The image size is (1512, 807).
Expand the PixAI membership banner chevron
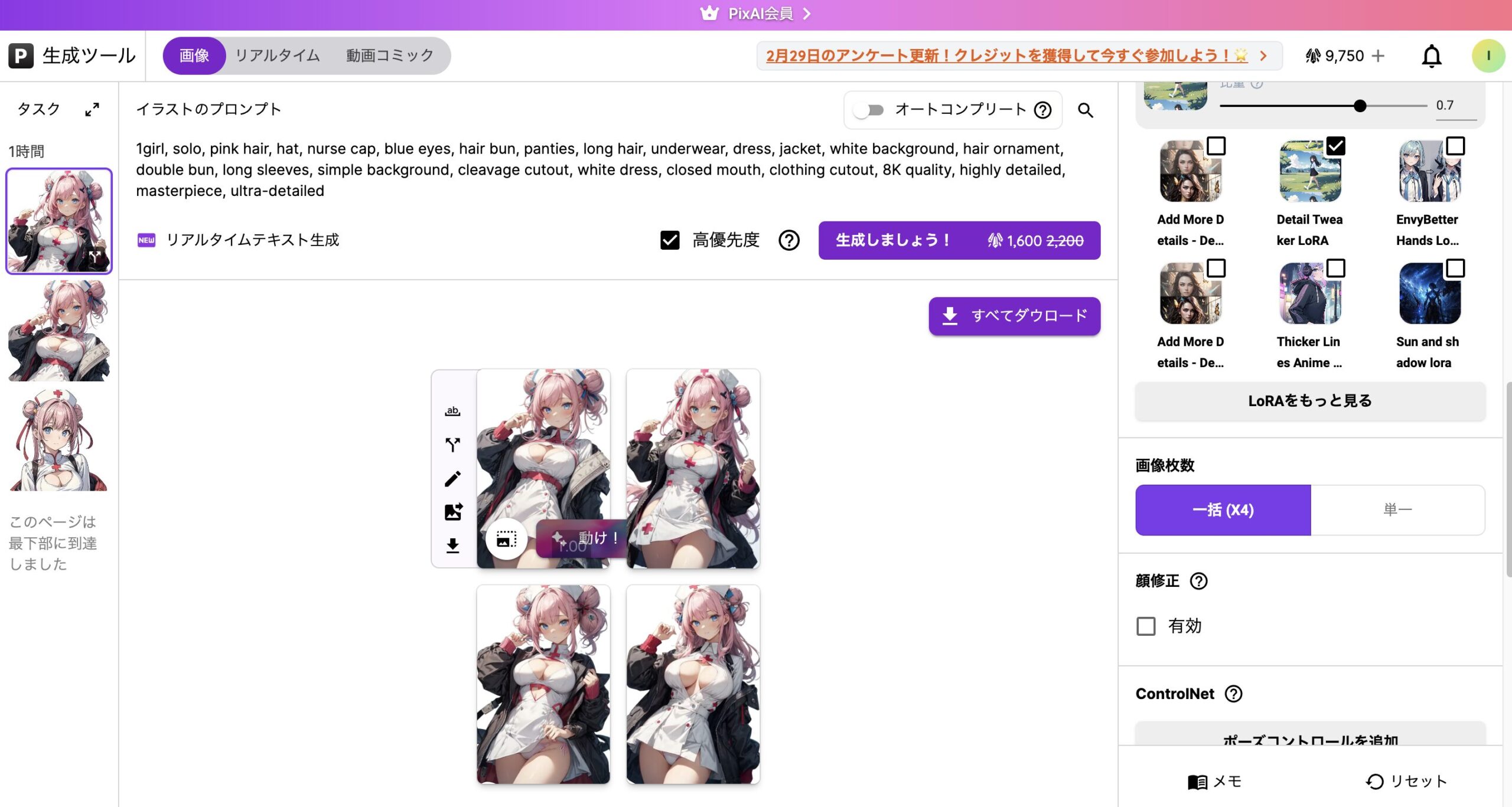pos(807,14)
